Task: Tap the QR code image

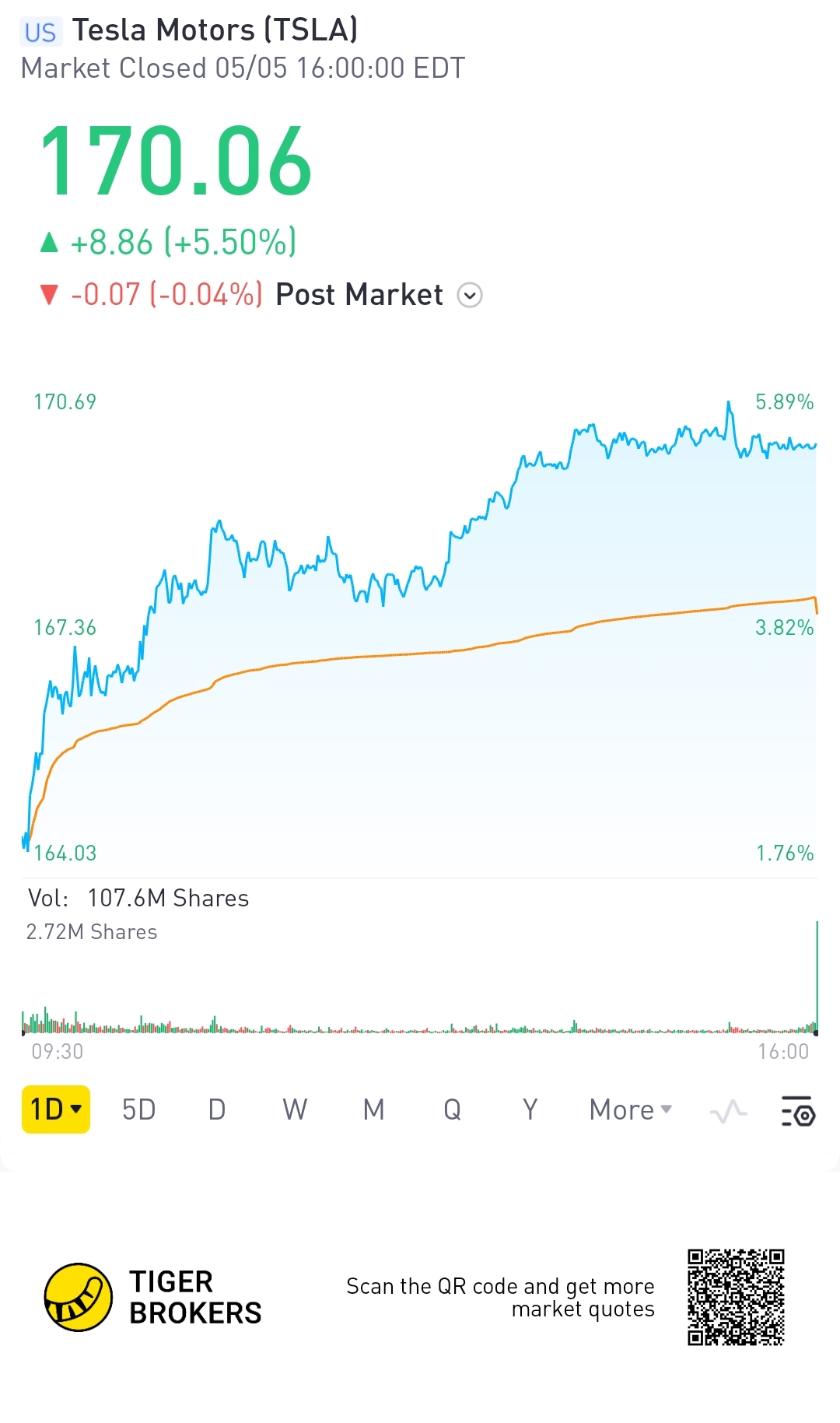Action: coord(736,1297)
